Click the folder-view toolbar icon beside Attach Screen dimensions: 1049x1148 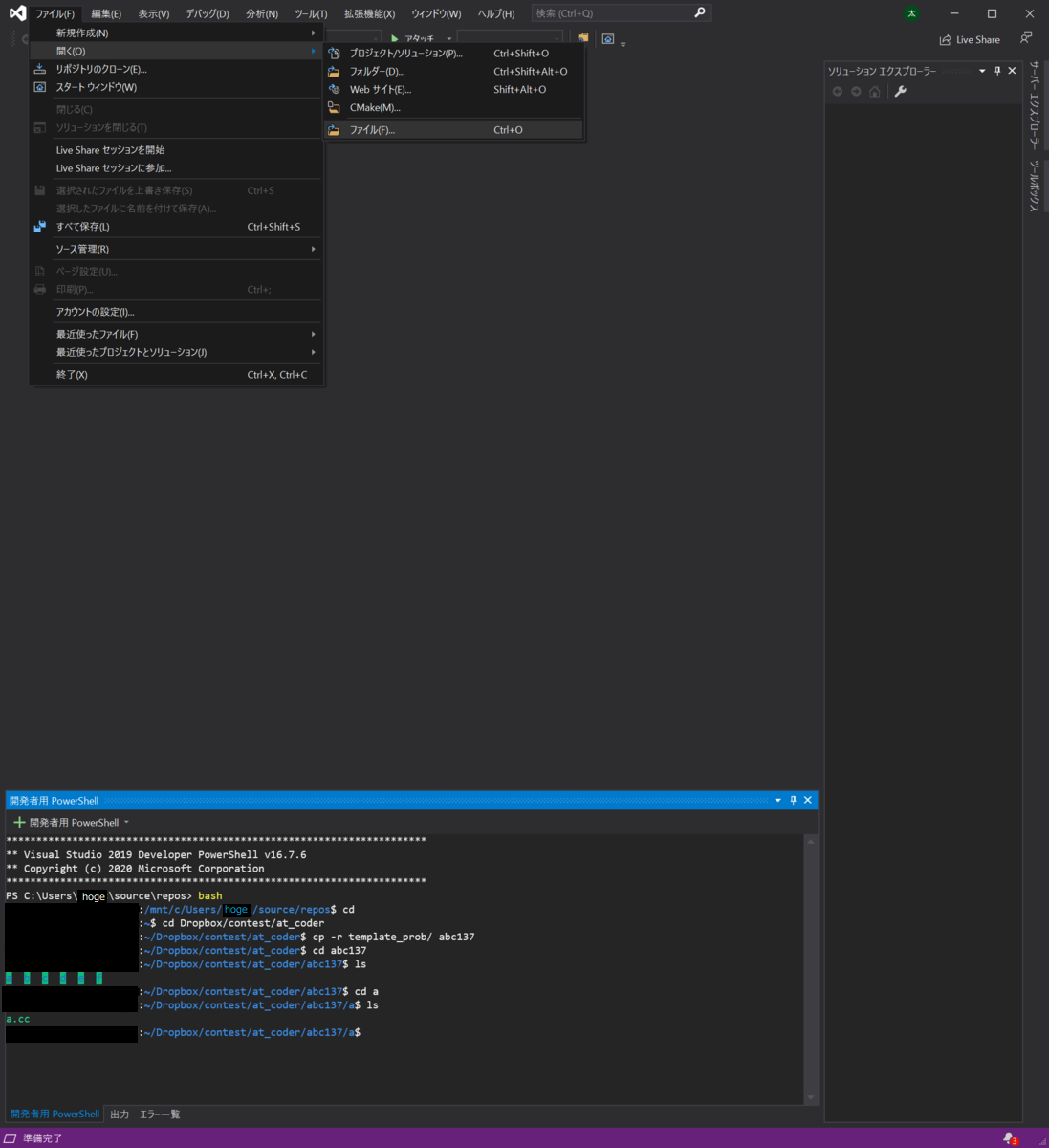coord(582,39)
